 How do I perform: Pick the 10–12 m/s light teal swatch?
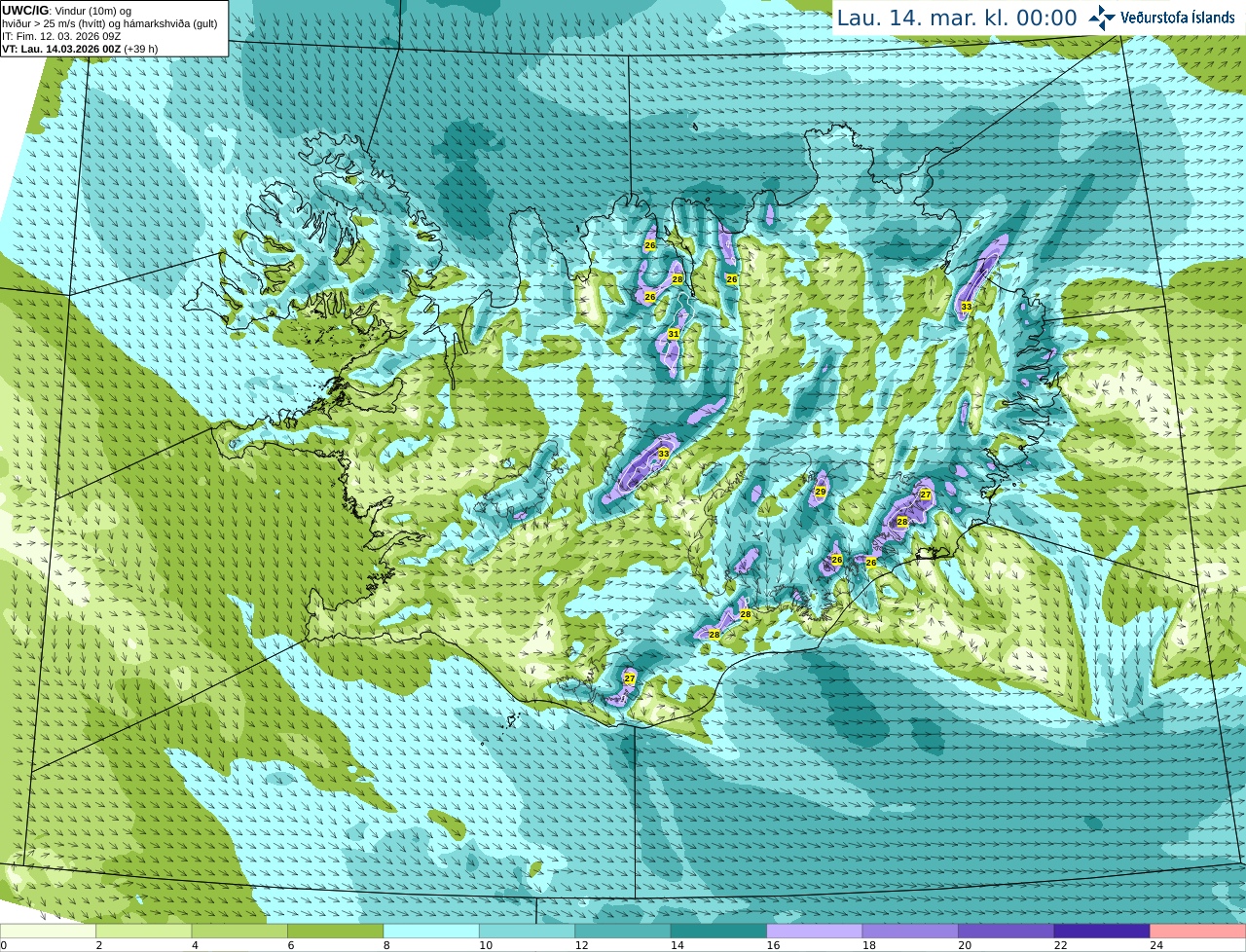tap(527, 932)
